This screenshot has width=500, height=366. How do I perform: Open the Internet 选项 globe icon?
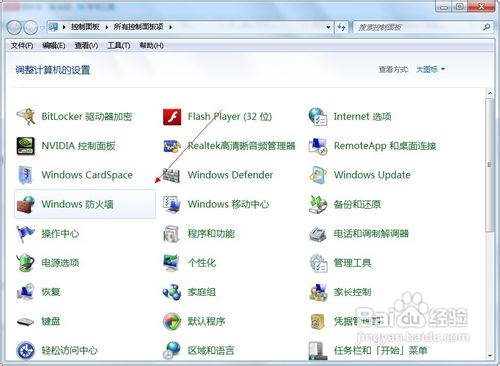[x=318, y=117]
